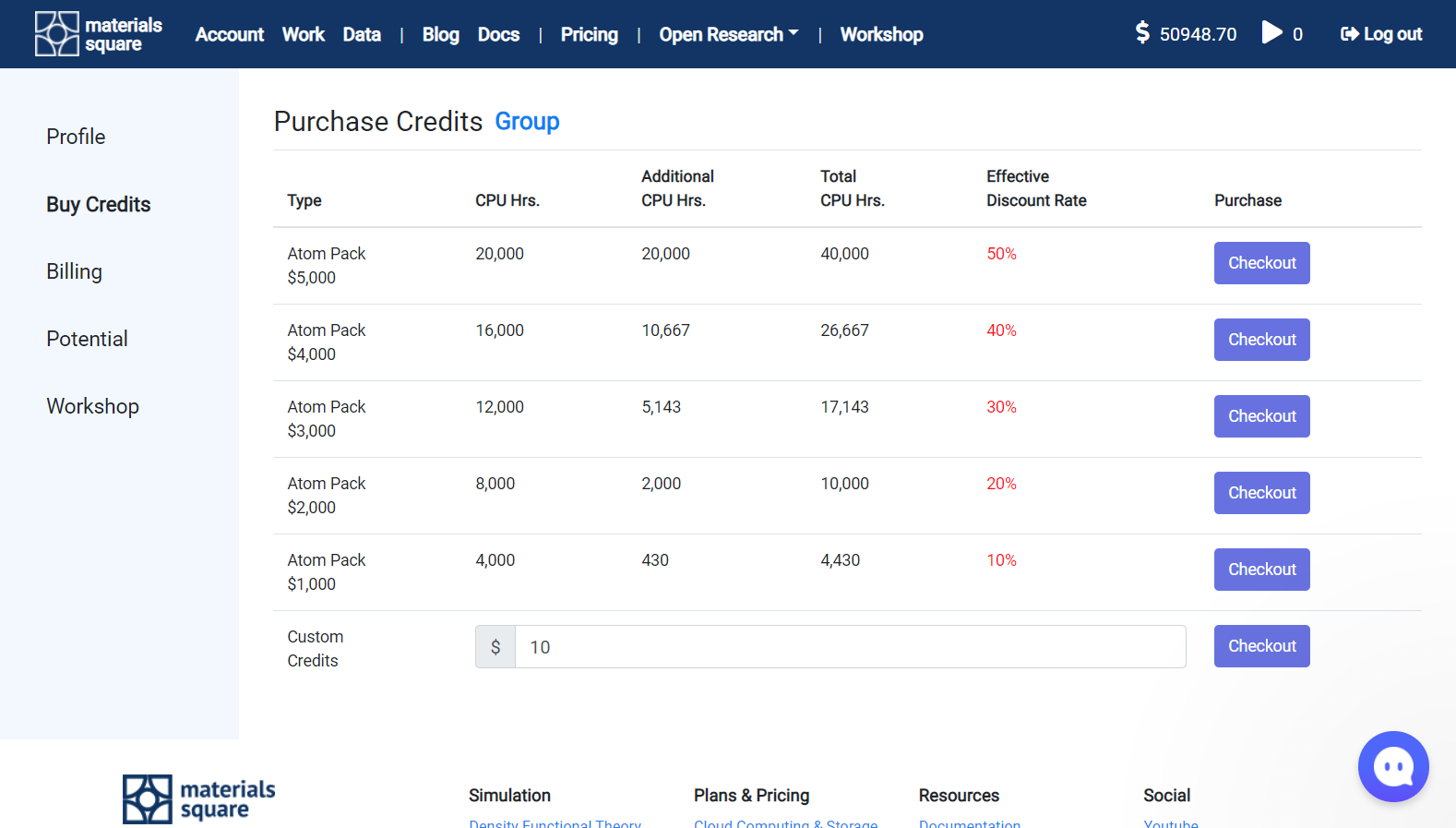Checkout the Custom Credits amount
This screenshot has width=1456, height=828.
(1261, 646)
